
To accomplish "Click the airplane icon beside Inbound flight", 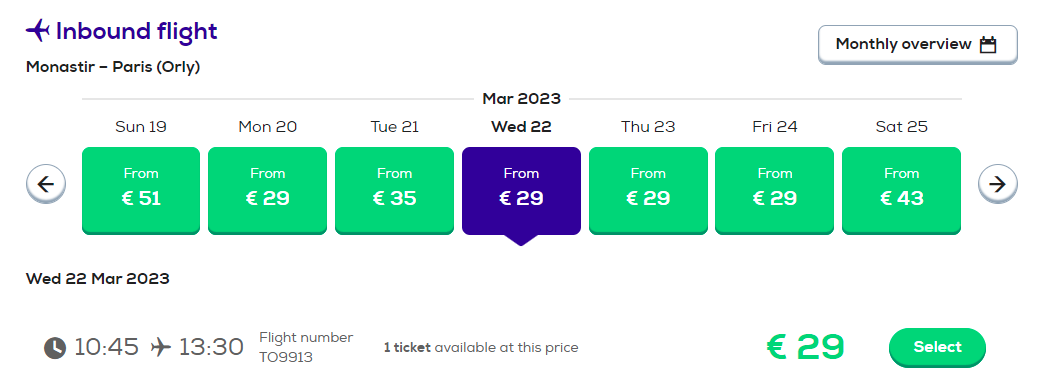I will [x=38, y=30].
